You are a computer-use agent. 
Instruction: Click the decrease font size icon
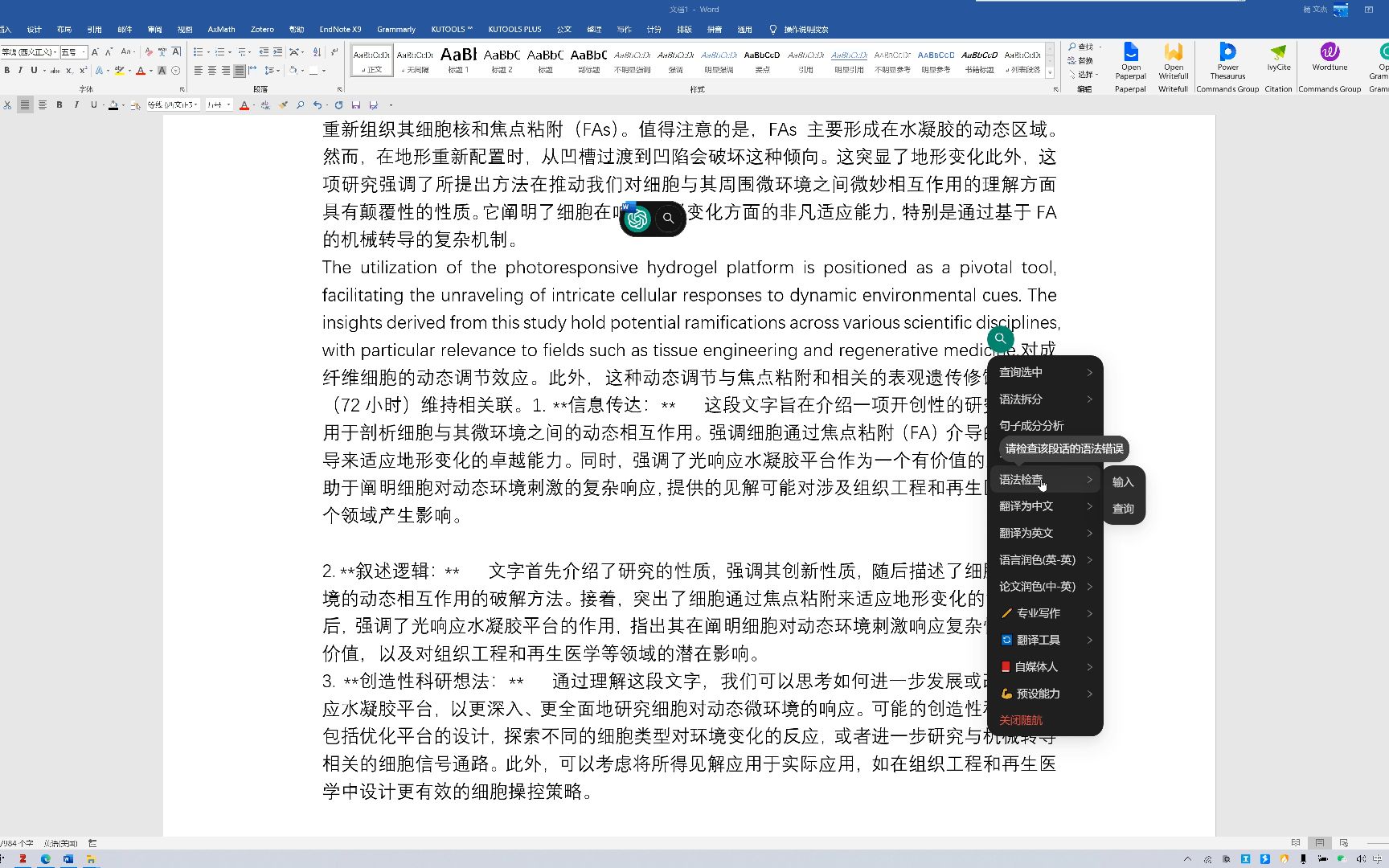pos(109,52)
